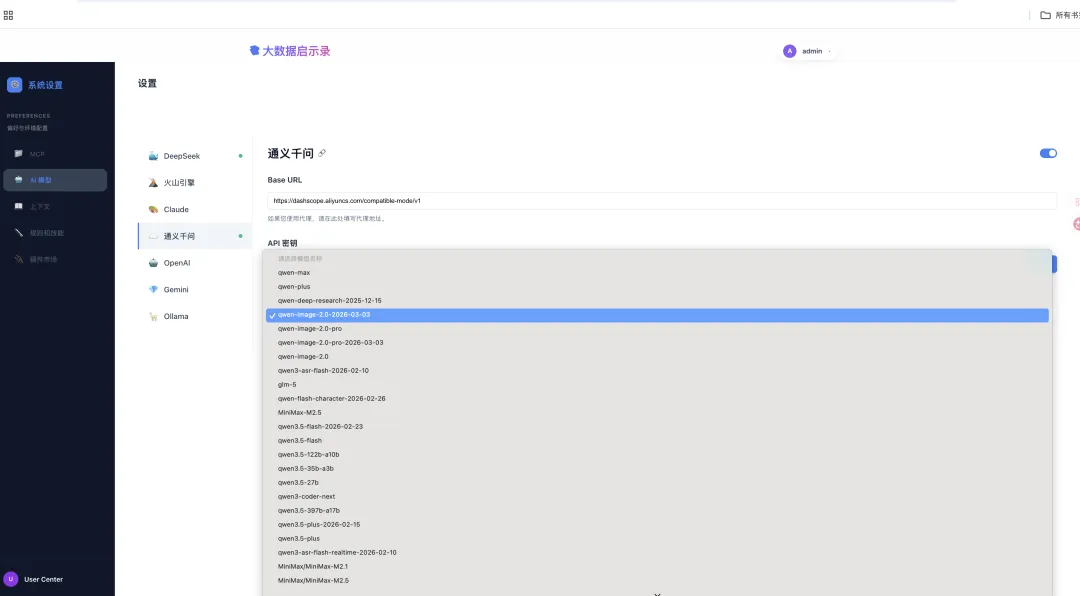Viewport: 1080px width, 596px height.
Task: Pick qwen3.5-122b-a10b option
Action: 657,455
